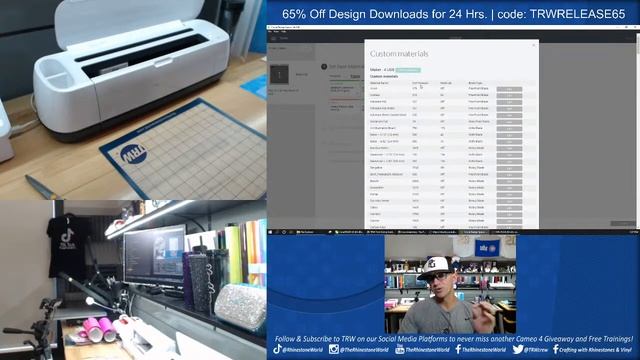640x360 pixels.
Task: Open the Windows Start menu
Action: 270,232
